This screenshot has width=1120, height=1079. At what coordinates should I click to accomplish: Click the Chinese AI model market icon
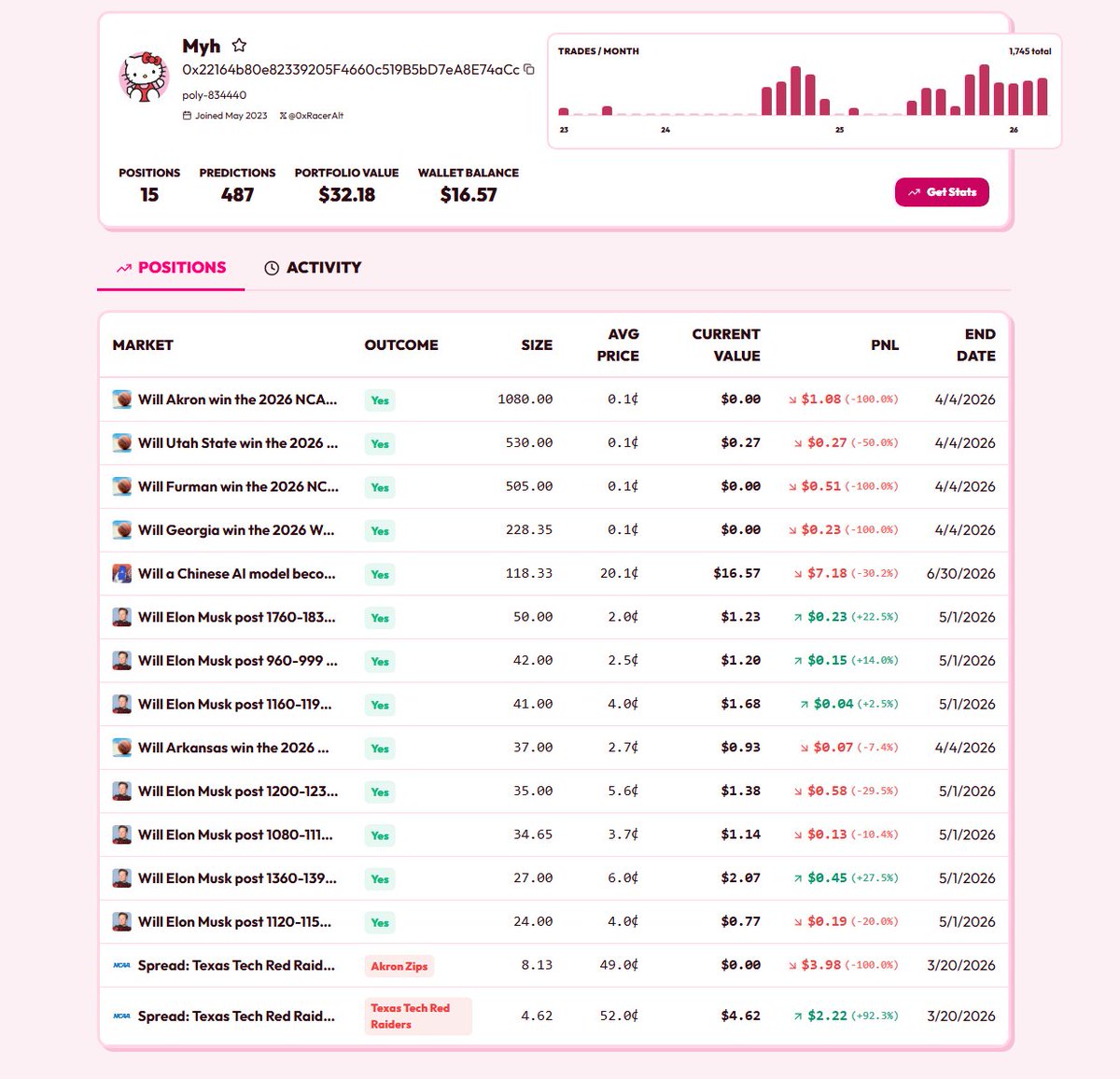click(122, 574)
